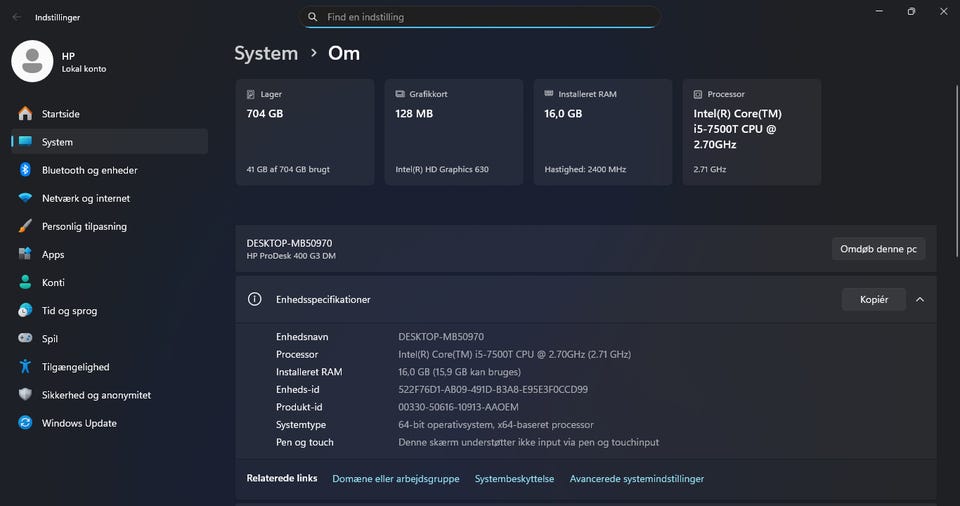Screen dimensions: 960x506
Task: Click the Processor row value in specifications
Action: (514, 354)
